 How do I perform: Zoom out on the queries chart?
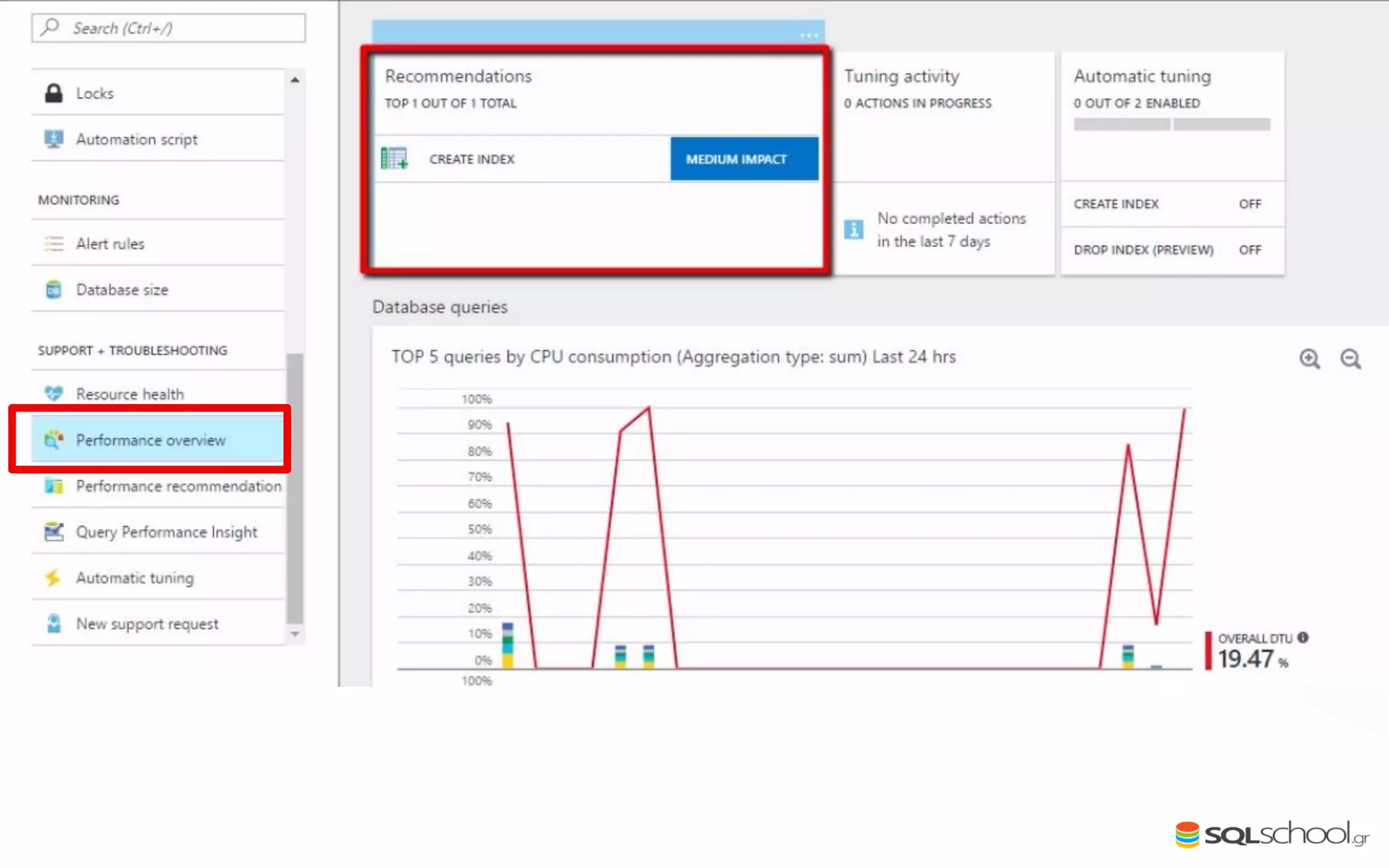coord(1350,359)
